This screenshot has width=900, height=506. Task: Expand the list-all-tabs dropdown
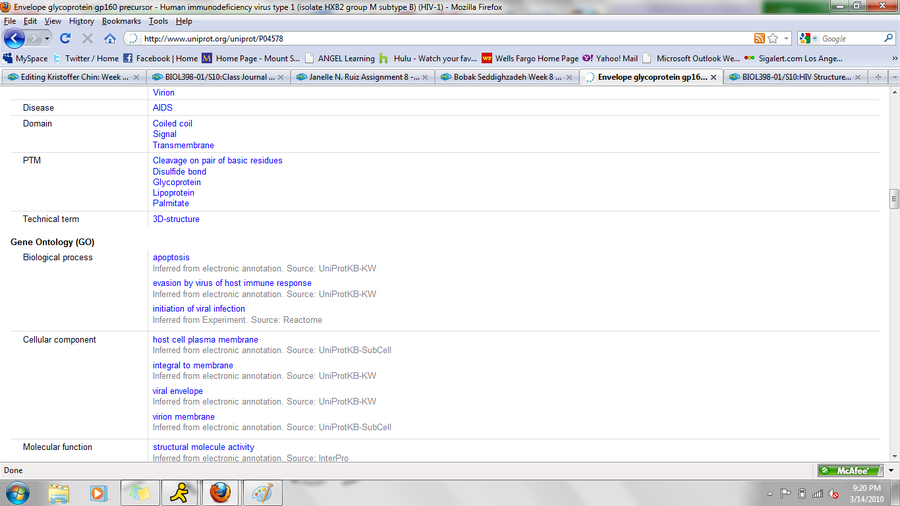tap(892, 77)
